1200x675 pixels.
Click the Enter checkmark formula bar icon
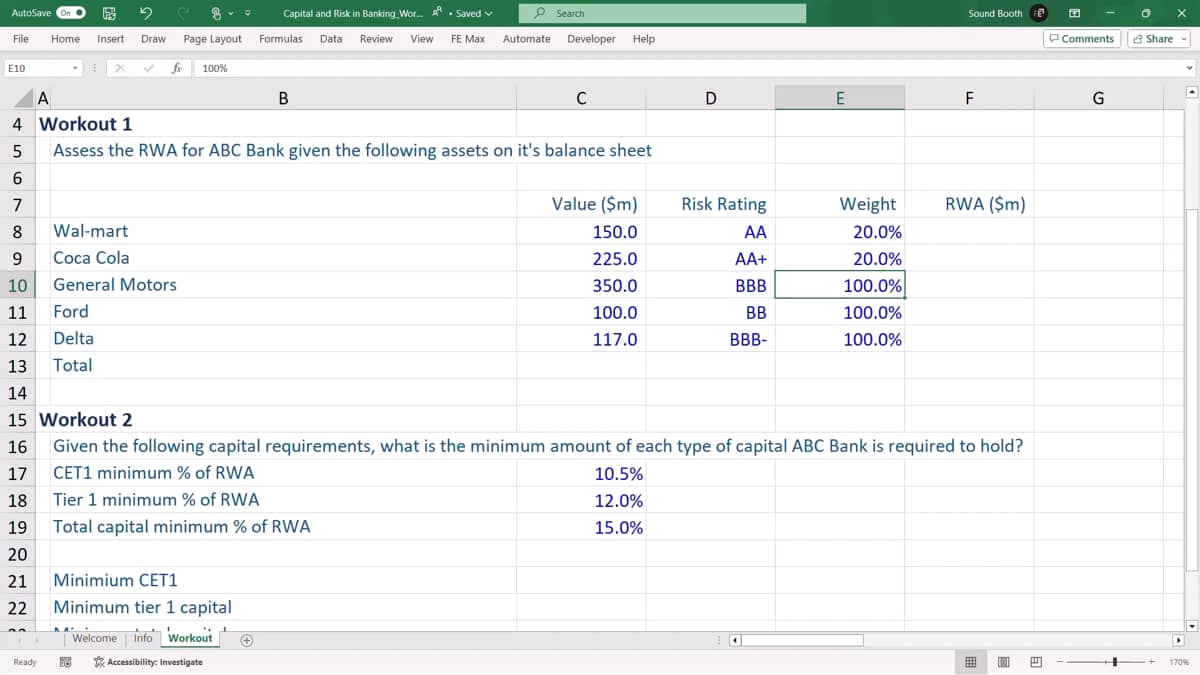pos(147,68)
